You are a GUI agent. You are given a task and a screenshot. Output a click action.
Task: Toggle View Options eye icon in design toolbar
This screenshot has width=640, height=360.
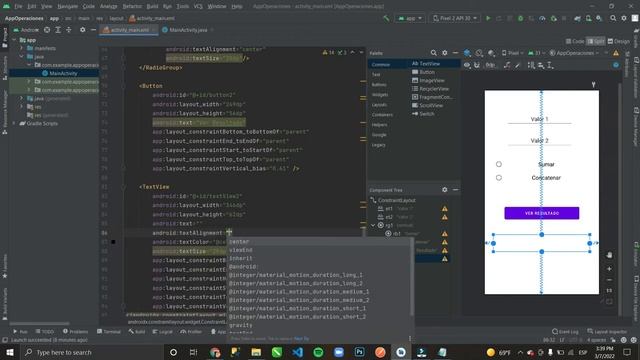[x=467, y=65]
